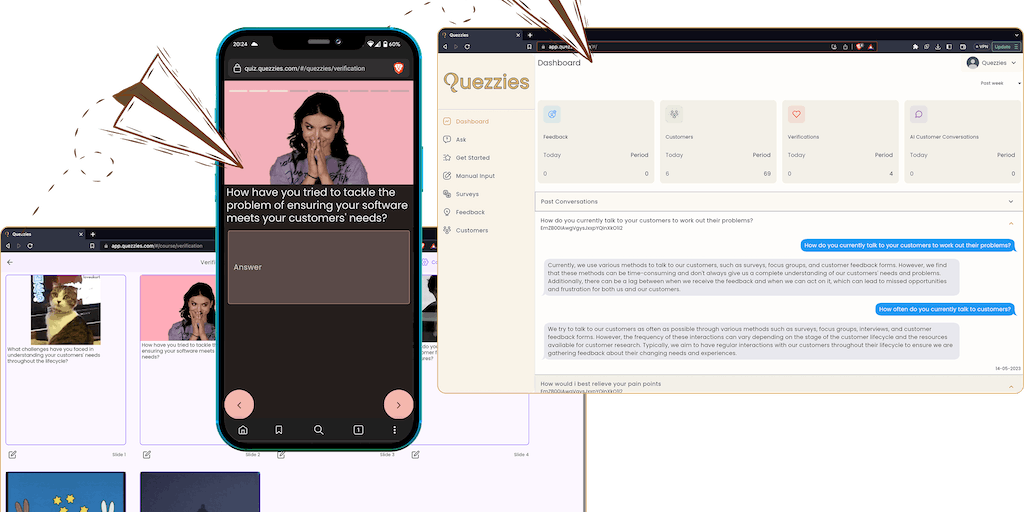
Task: Open extensions puzzle icon in dashboard browser
Action: [916, 47]
